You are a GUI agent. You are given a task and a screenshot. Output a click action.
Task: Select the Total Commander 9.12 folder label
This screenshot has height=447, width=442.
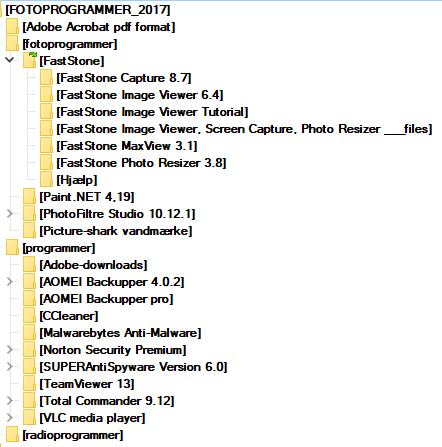coord(107,401)
